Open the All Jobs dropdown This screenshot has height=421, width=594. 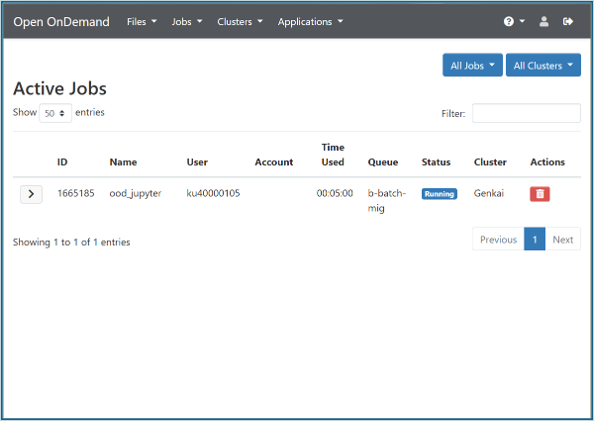tap(472, 65)
